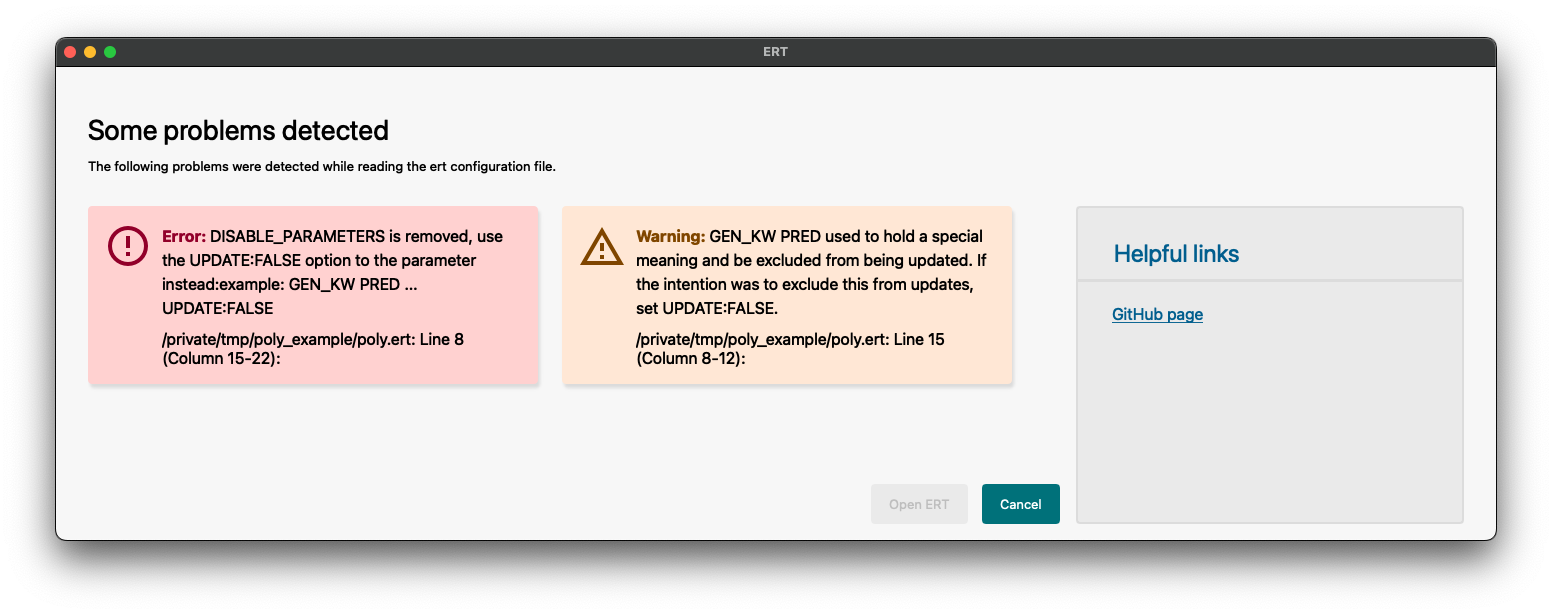Image resolution: width=1552 pixels, height=614 pixels.
Task: Minimize the ERT window with yellow button
Action: pos(90,52)
